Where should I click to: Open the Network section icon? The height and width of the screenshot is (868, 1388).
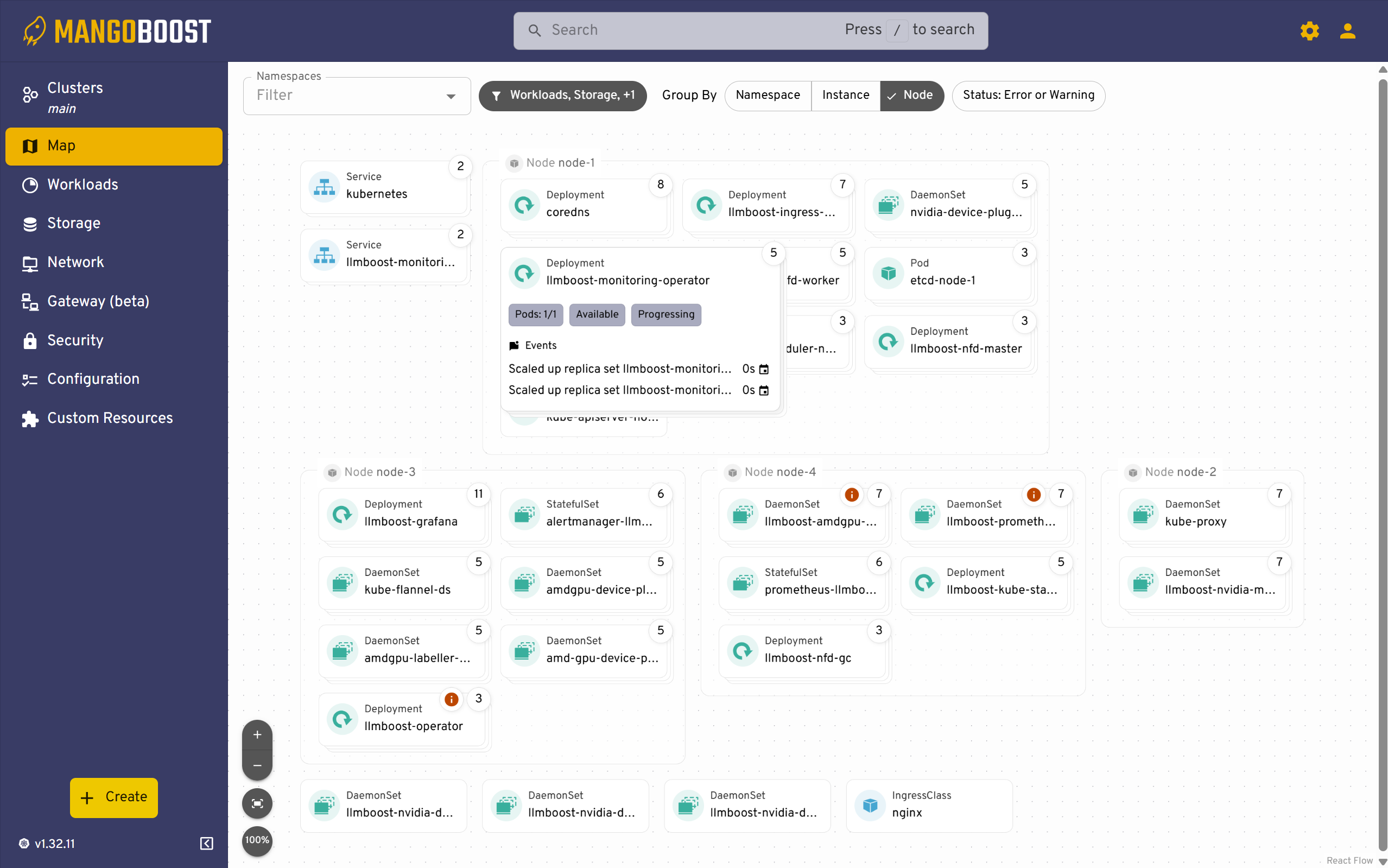point(30,262)
